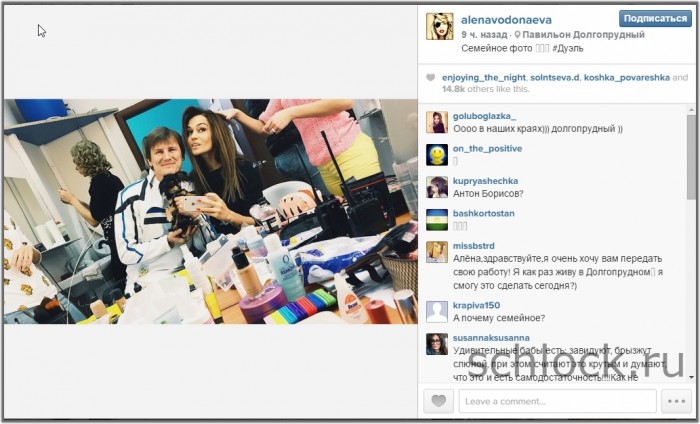
Task: Open the alenavodonaeva username link
Action: coord(506,20)
